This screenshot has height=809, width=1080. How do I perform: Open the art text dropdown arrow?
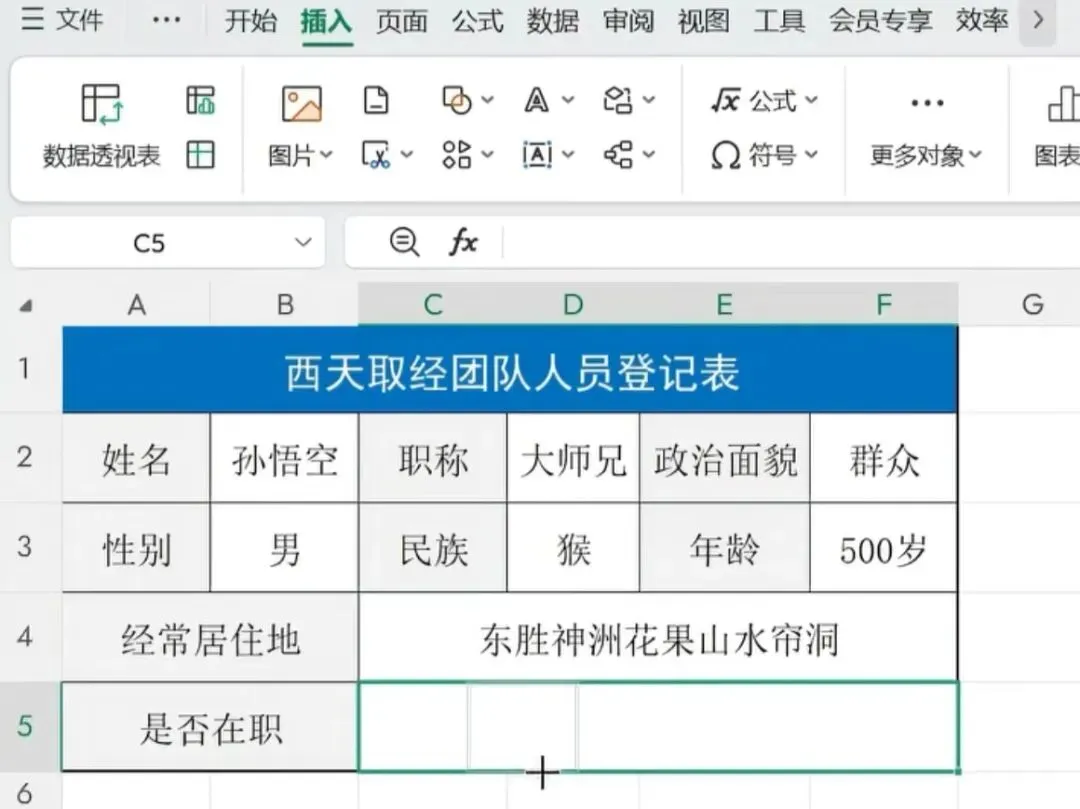click(x=568, y=100)
